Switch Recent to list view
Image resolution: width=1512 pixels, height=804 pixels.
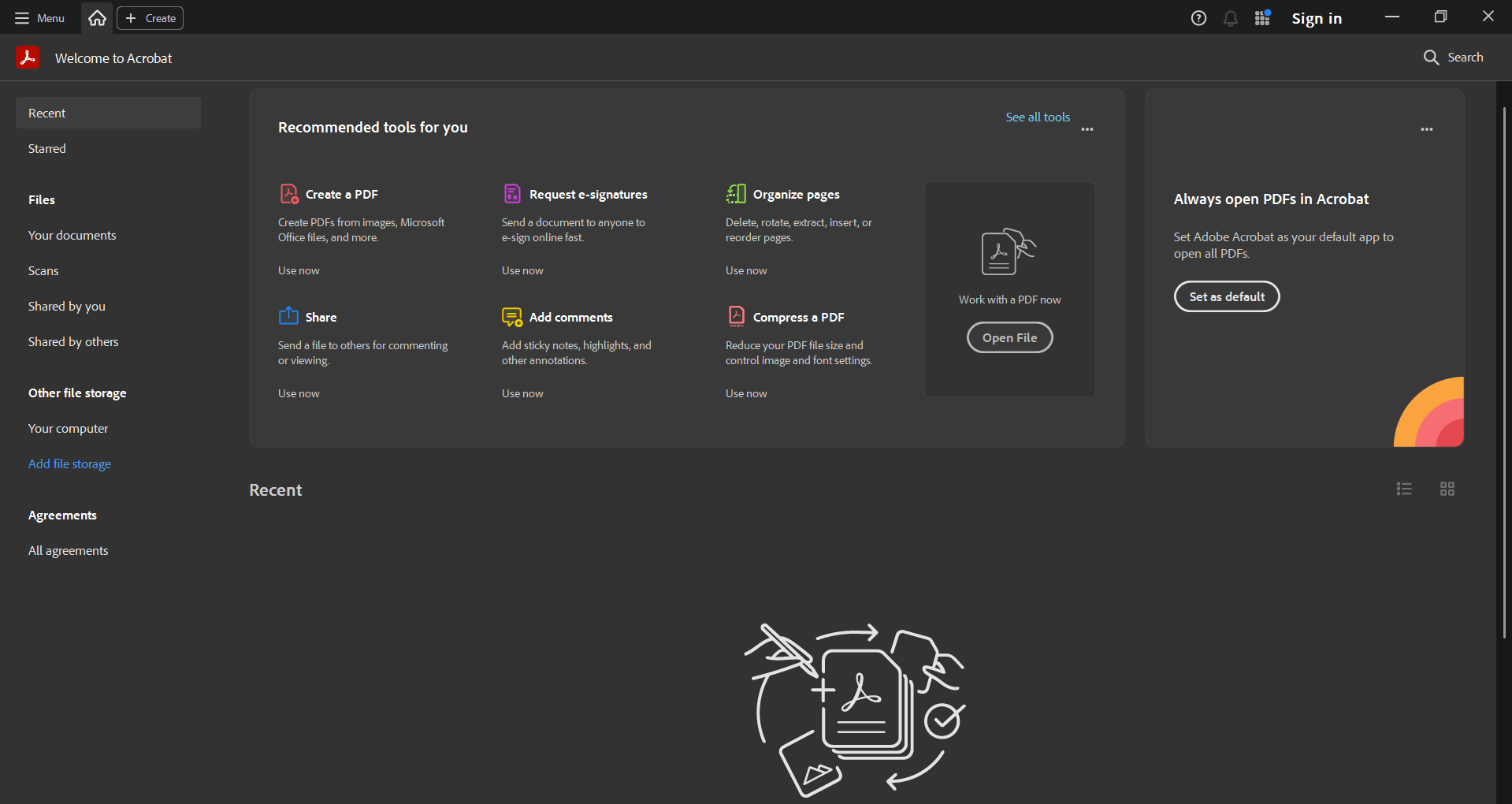(1404, 489)
